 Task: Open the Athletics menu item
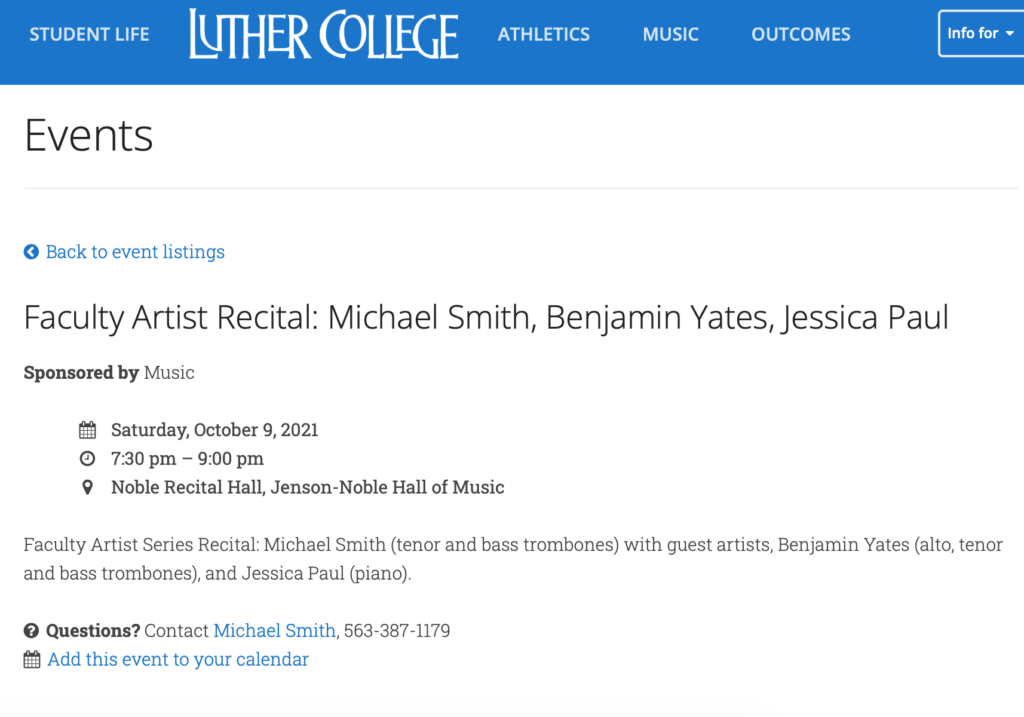click(x=543, y=34)
